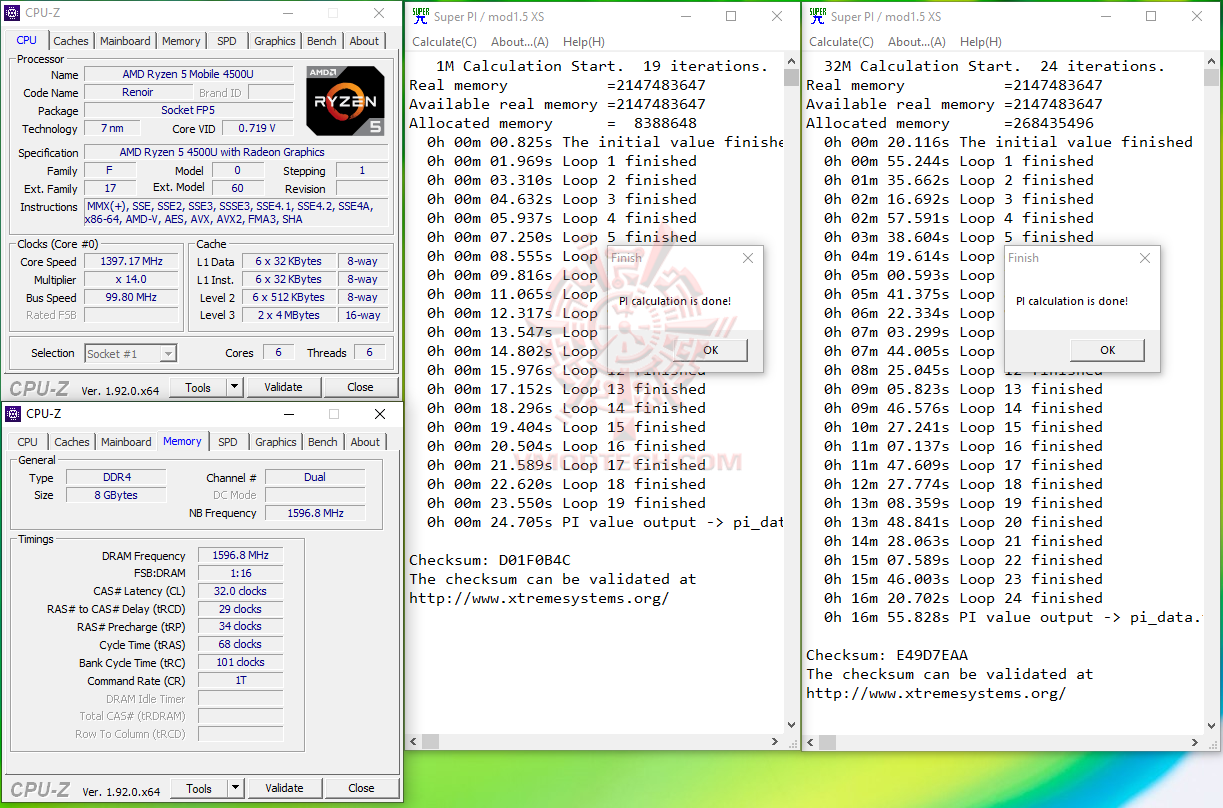Screen dimensions: 1223x808
Task: Click the processor Name field AMD Ryzen 5 Mobile 4500U
Action: pos(188,75)
